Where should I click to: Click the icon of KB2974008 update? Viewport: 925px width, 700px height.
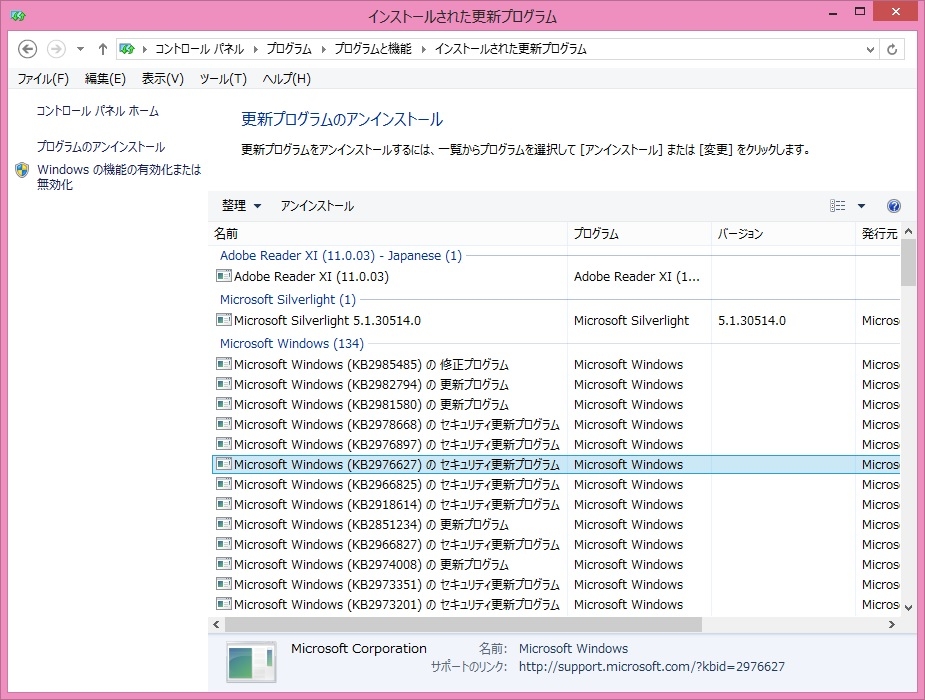(224, 564)
